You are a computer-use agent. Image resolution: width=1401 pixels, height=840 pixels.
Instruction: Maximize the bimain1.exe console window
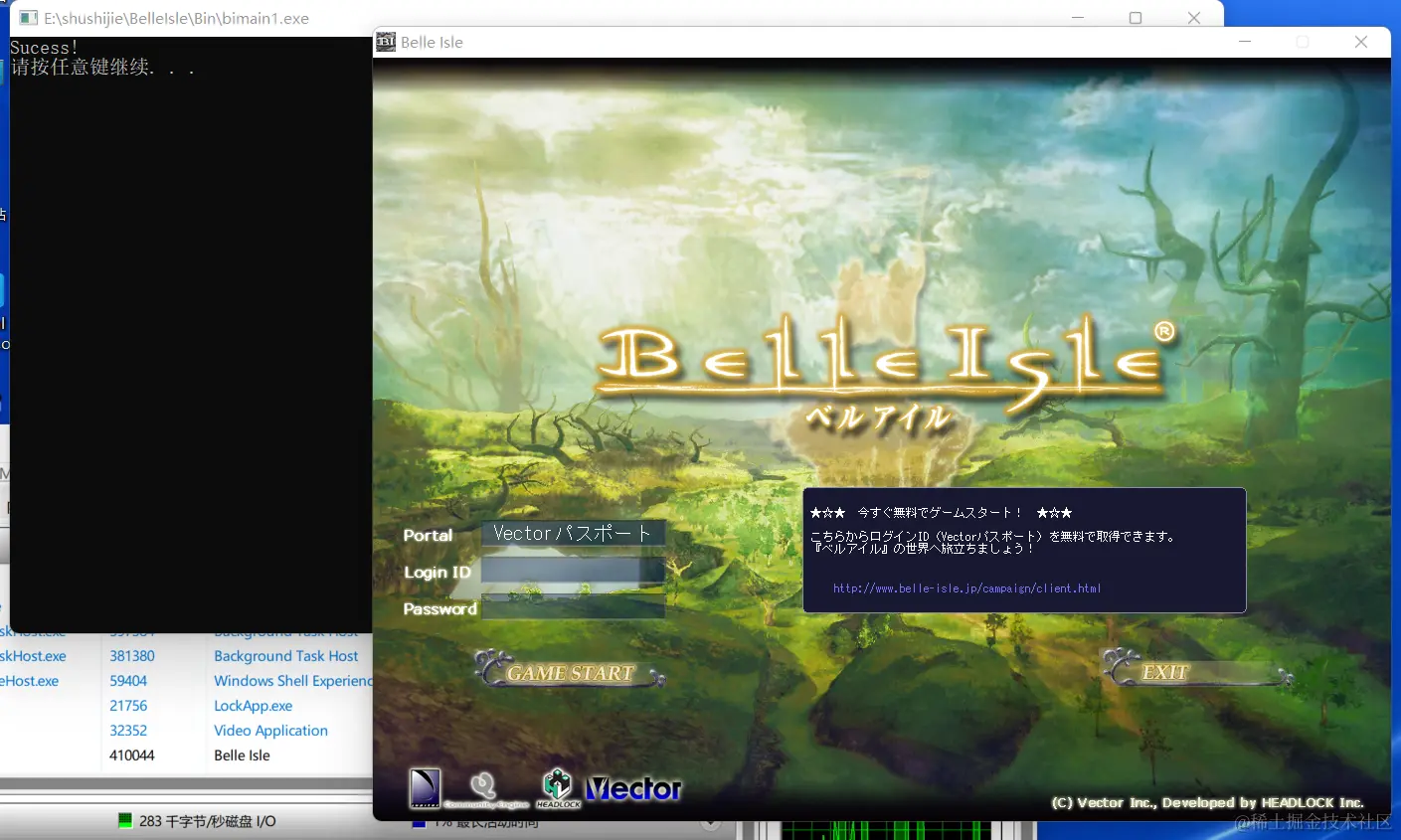click(x=1136, y=18)
